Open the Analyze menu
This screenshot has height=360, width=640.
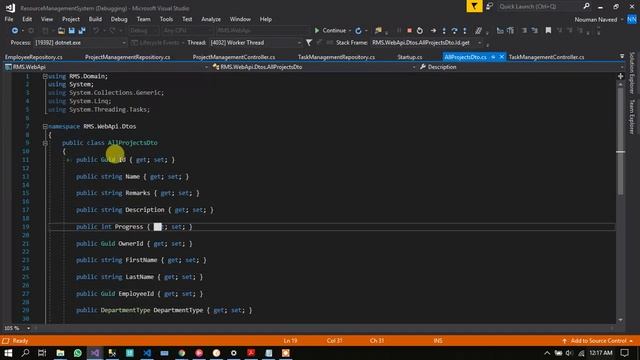pyautogui.click(x=211, y=19)
